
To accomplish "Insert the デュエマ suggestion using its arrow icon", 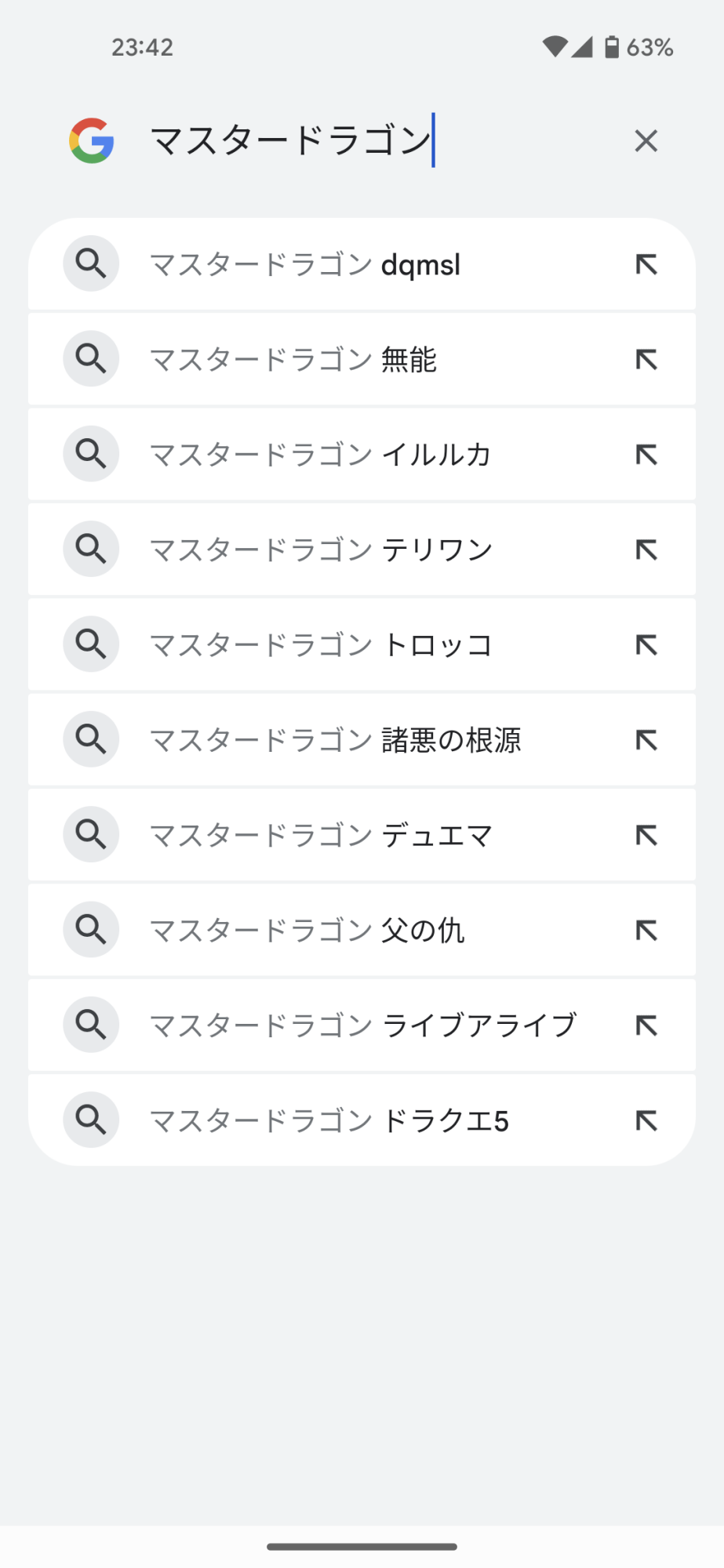I will [x=646, y=836].
